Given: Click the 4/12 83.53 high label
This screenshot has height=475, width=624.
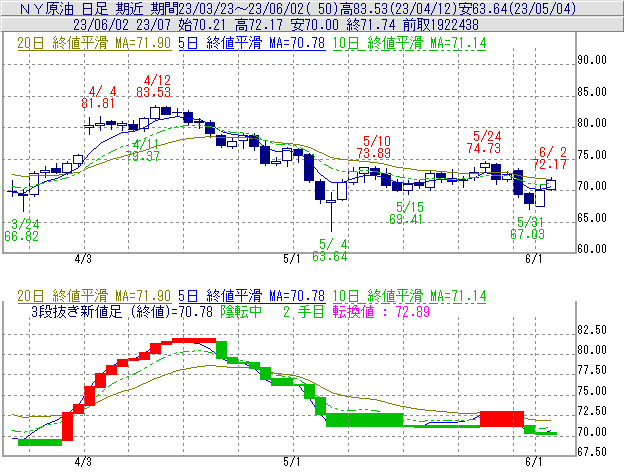Looking at the screenshot, I should pos(154,86).
